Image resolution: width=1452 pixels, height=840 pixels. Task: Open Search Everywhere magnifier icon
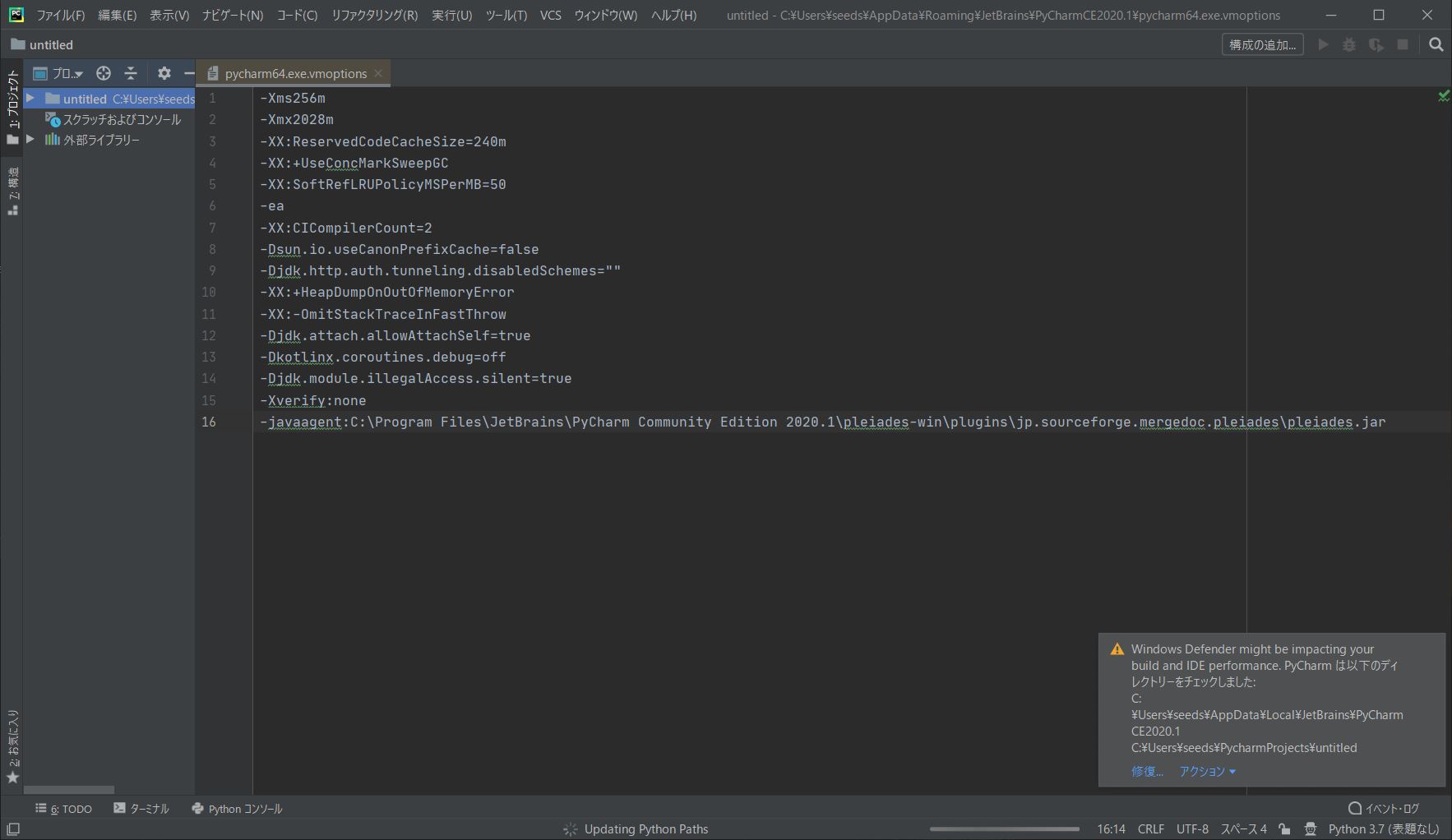coord(1436,44)
